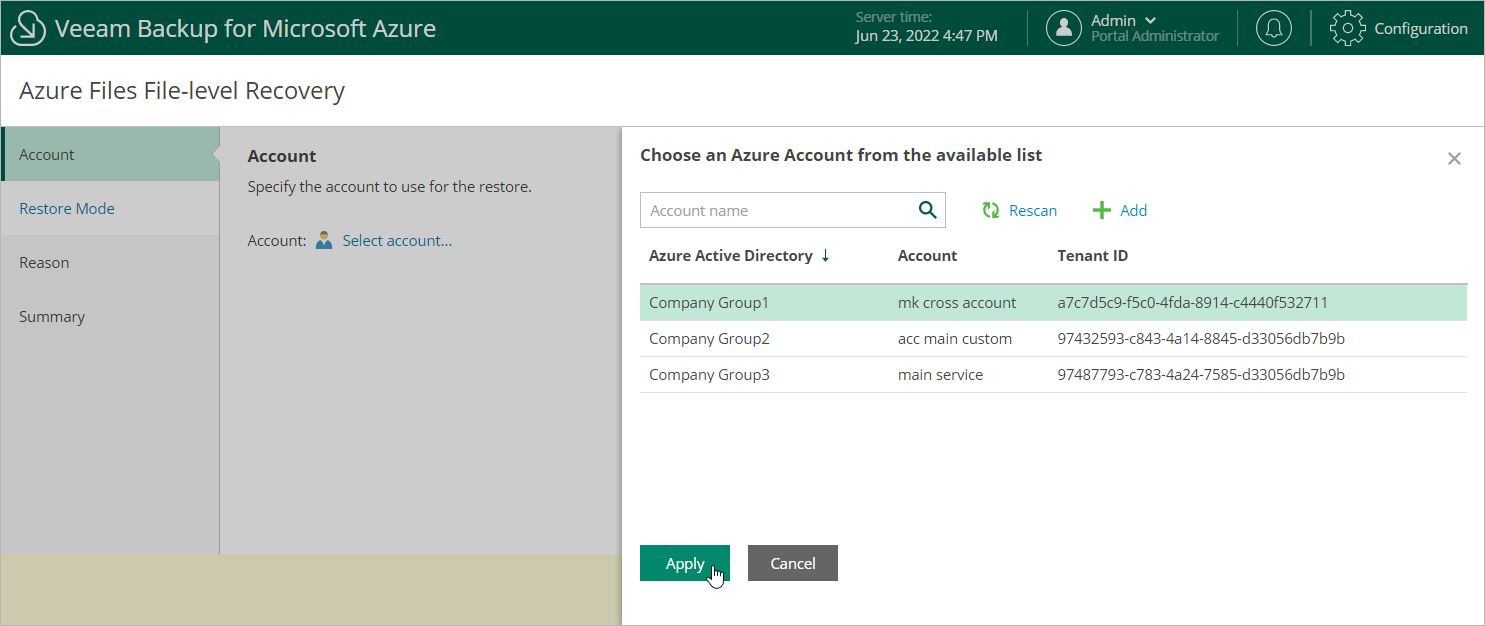Image resolution: width=1485 pixels, height=626 pixels.
Task: Click the Select account link
Action: (x=397, y=240)
